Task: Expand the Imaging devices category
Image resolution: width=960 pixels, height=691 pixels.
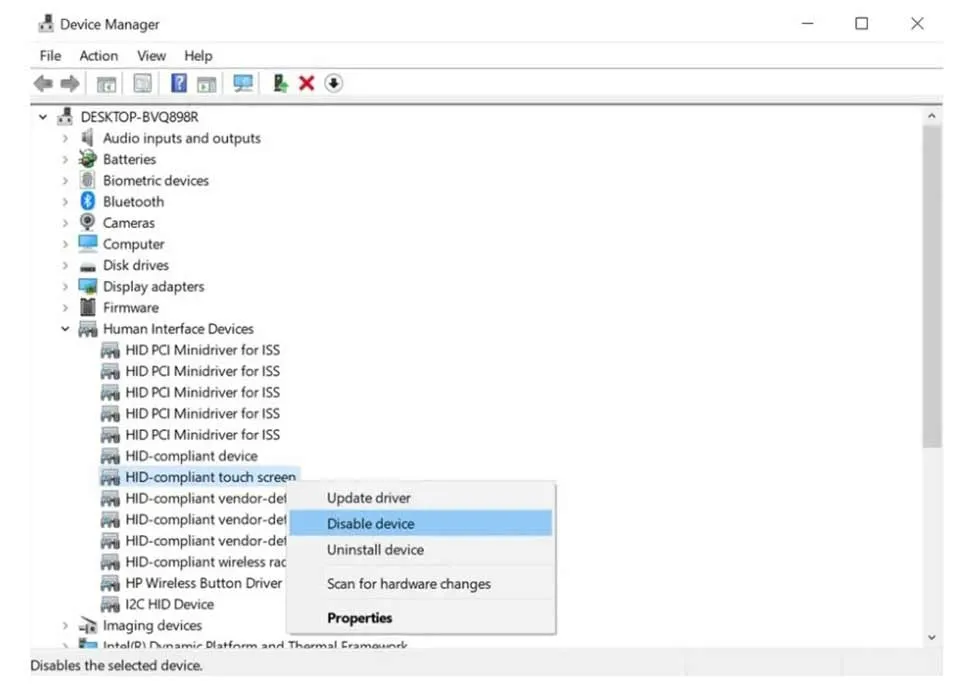Action: point(63,625)
